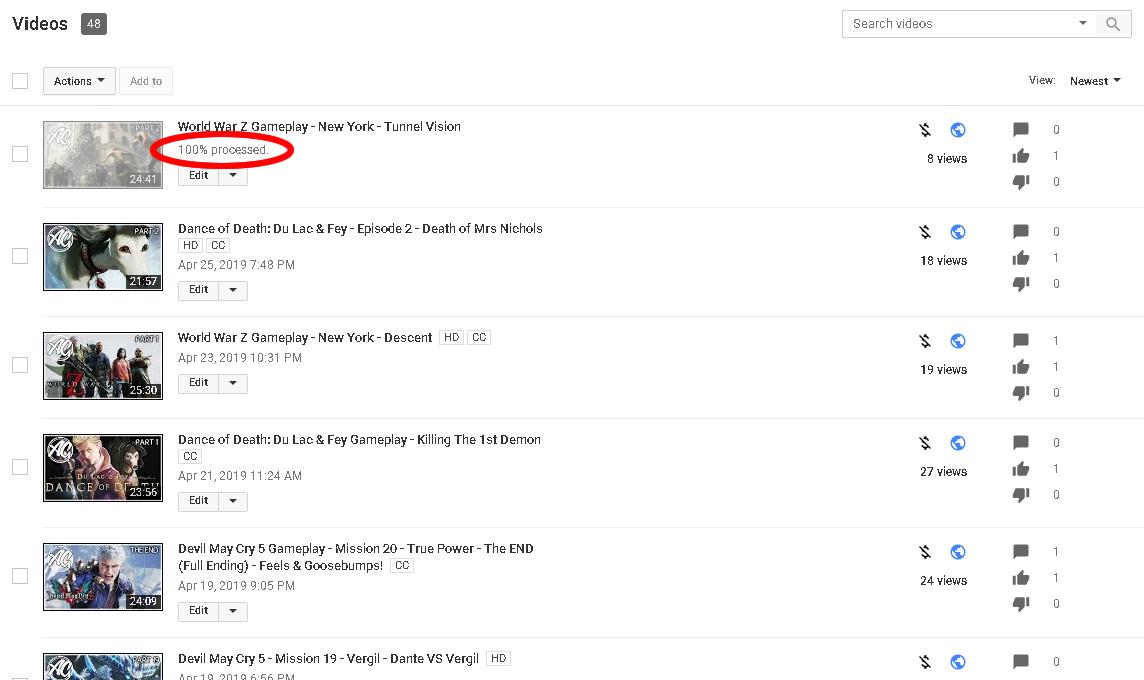Tick checkbox for Mission 20 True Power video
Viewport: 1144px width, 680px height.
(20, 576)
